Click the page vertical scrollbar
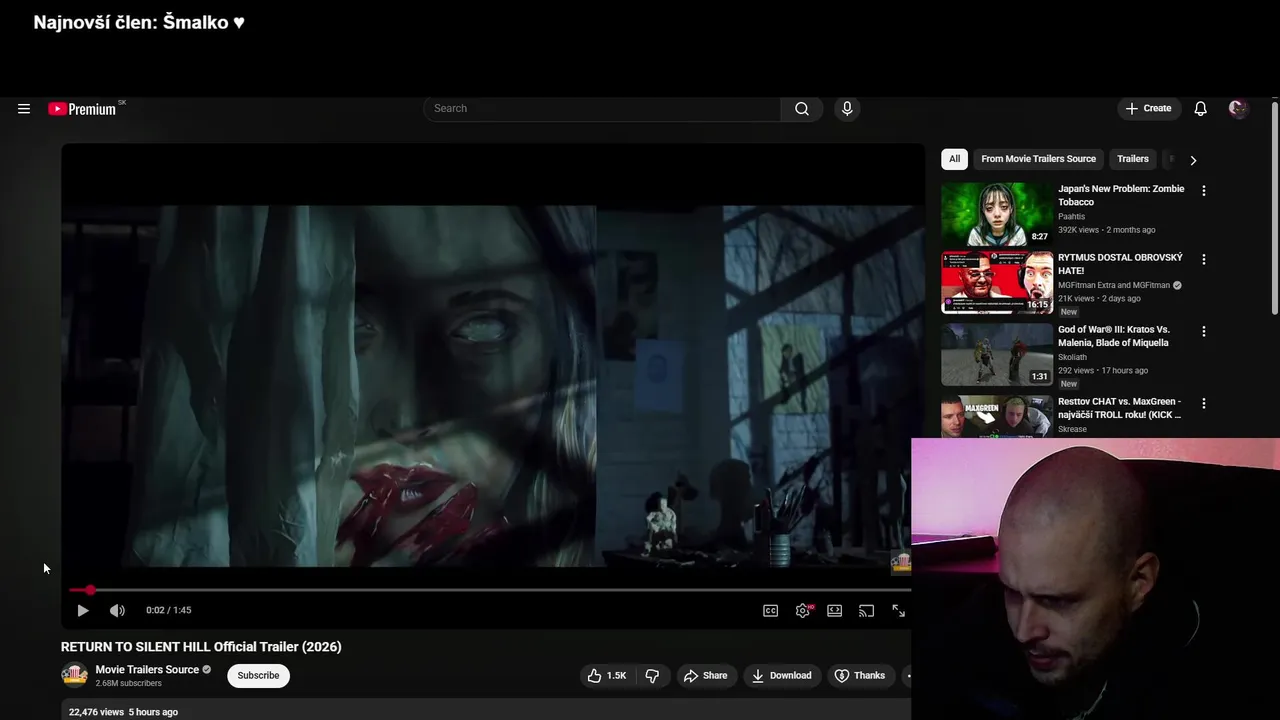The height and width of the screenshot is (720, 1280). (x=1274, y=208)
